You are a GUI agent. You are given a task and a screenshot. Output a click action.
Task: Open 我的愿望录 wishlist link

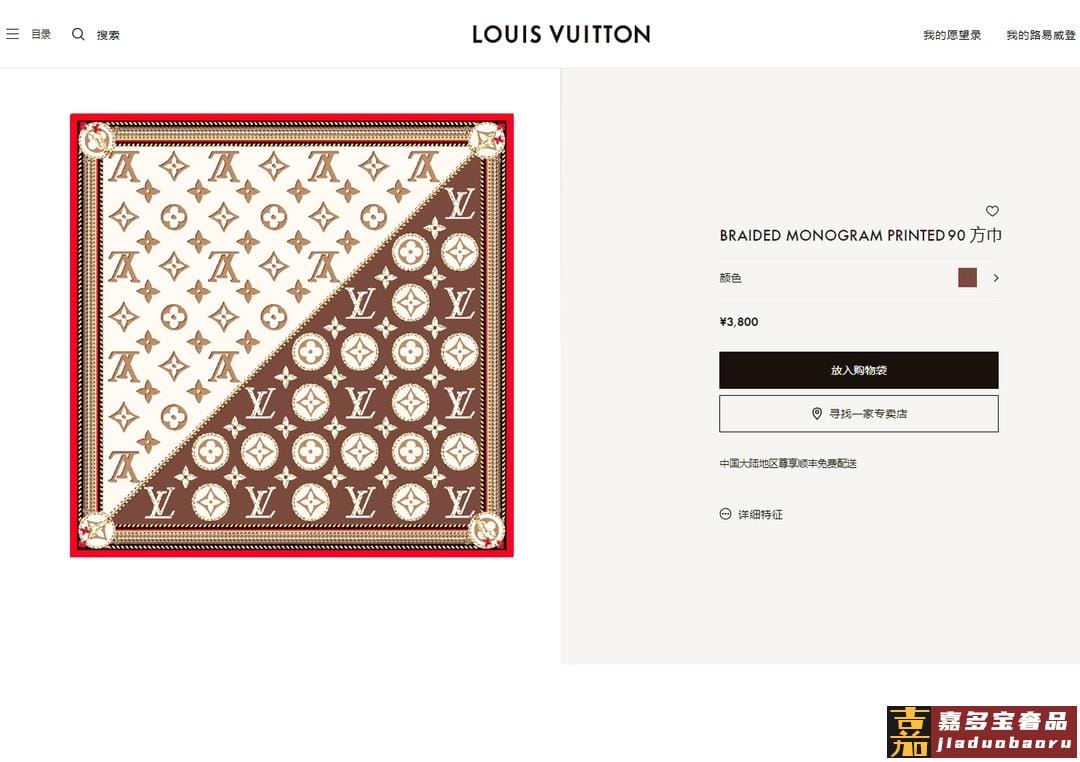point(951,35)
